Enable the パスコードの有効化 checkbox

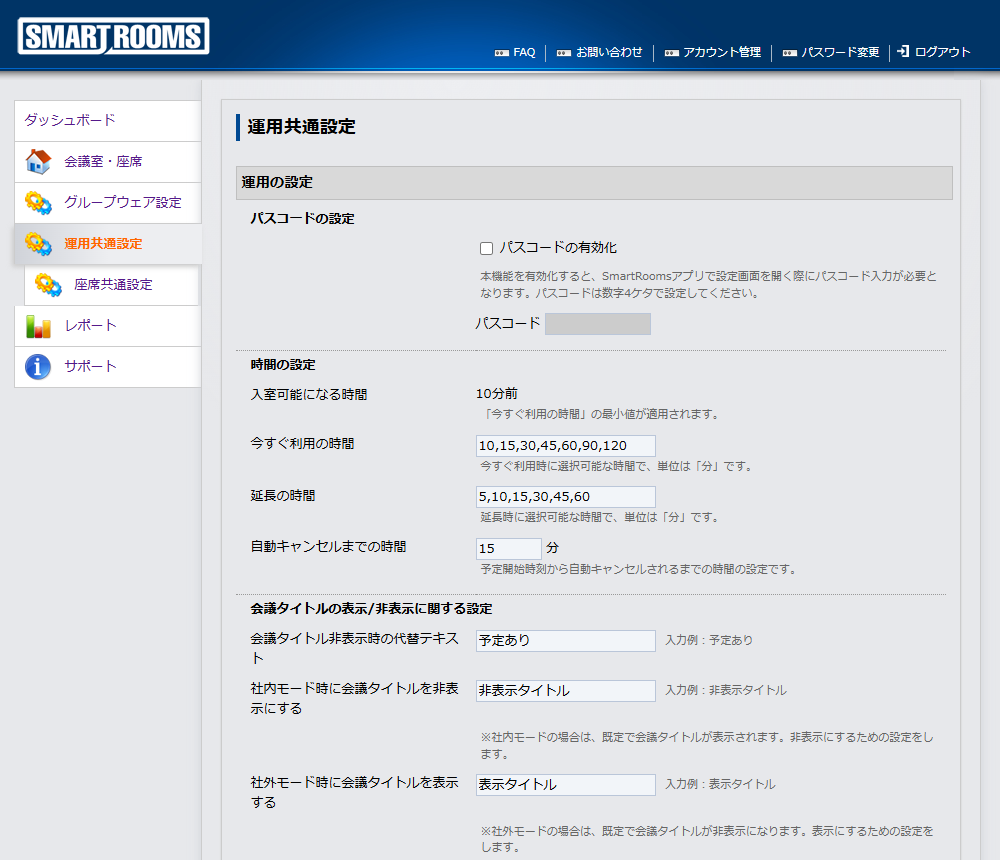coord(487,248)
